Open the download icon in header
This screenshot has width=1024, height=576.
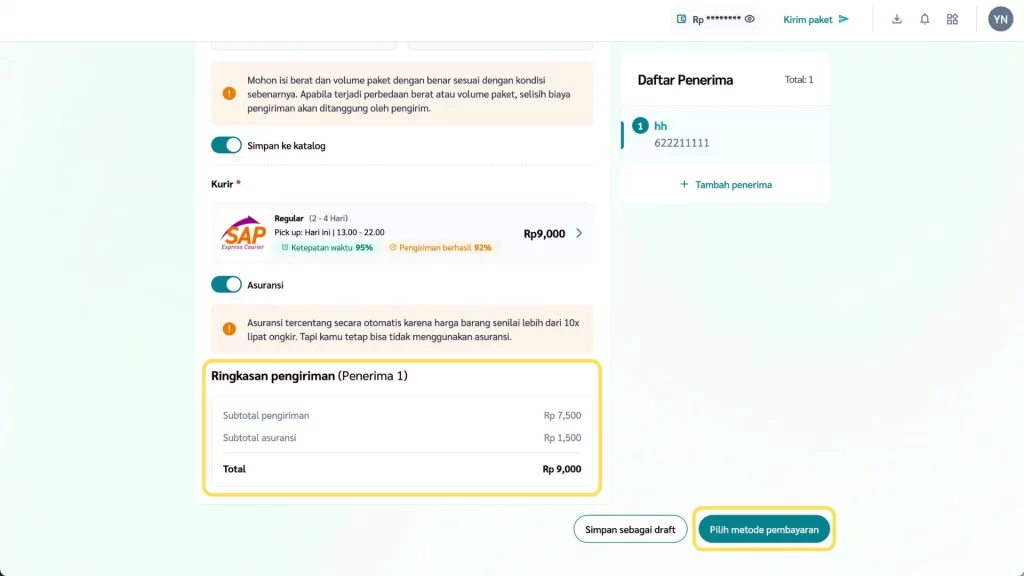coord(897,19)
